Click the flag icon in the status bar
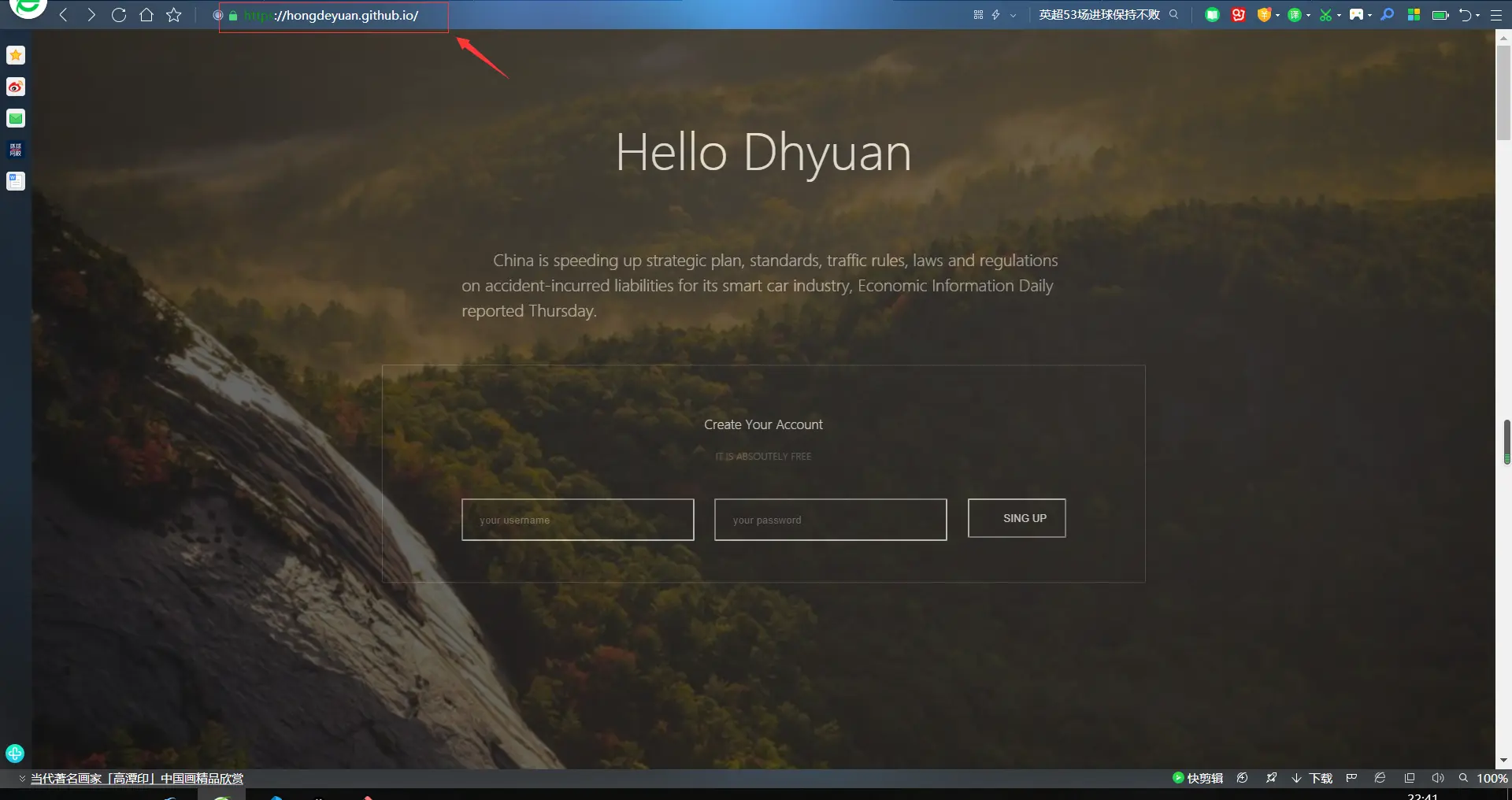This screenshot has height=800, width=1512. click(1351, 778)
